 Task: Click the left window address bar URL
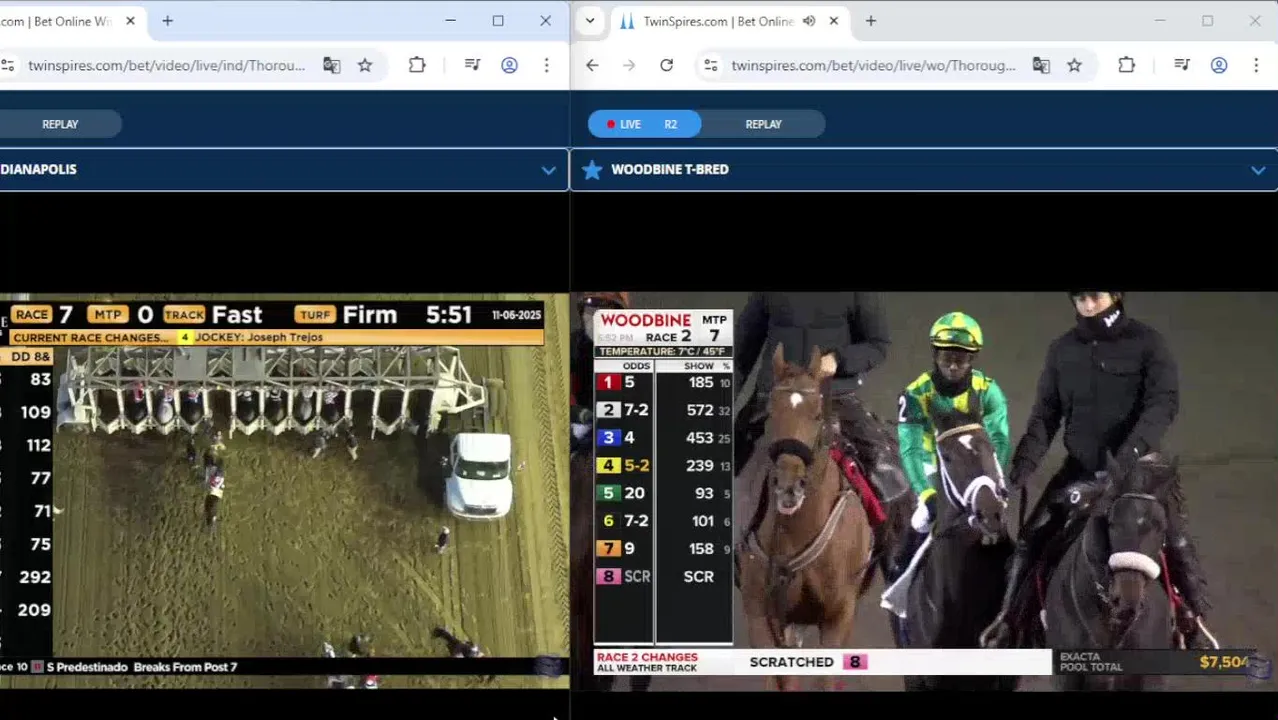(167, 65)
